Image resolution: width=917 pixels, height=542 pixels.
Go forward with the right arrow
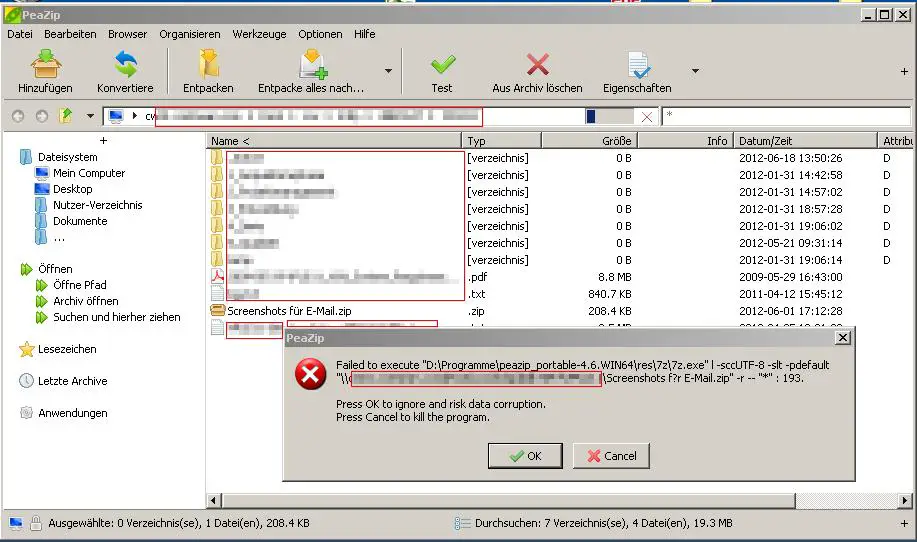click(42, 116)
